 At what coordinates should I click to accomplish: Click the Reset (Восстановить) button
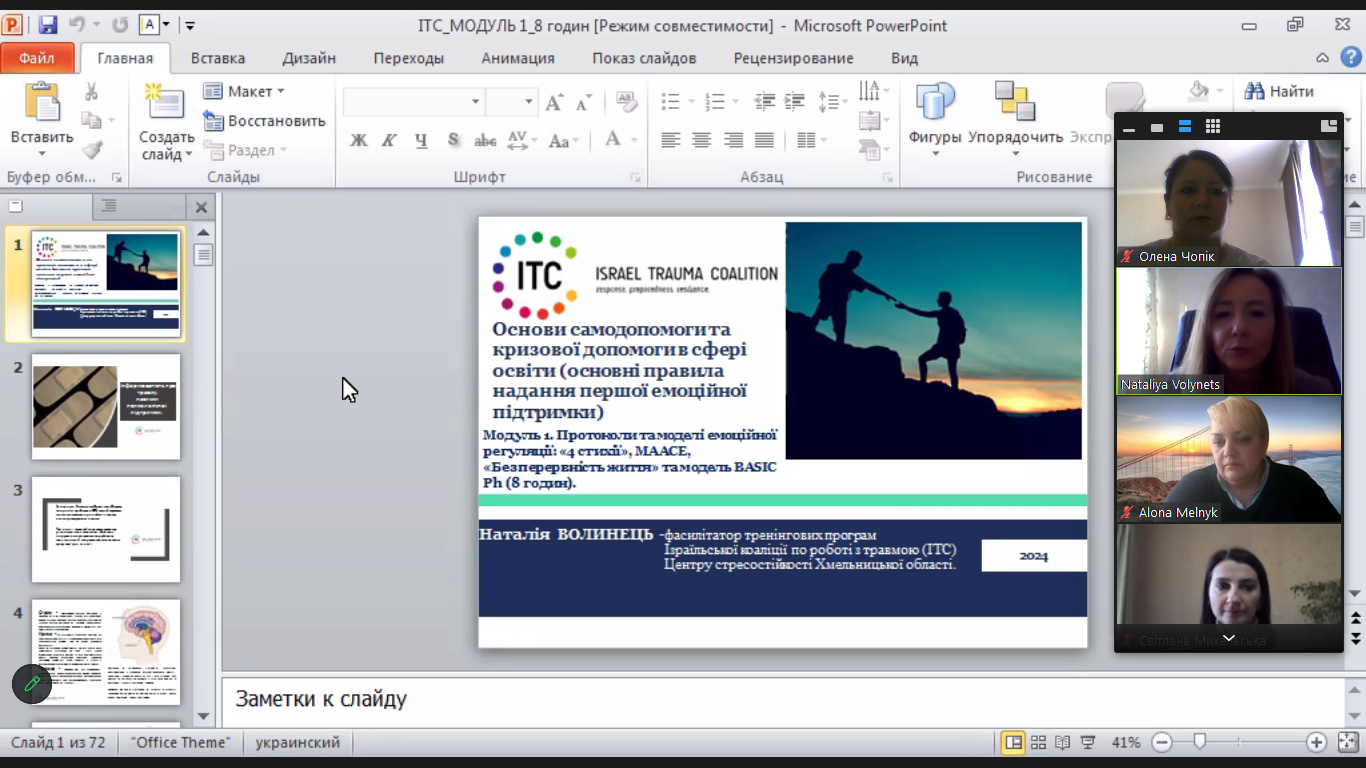(265, 121)
